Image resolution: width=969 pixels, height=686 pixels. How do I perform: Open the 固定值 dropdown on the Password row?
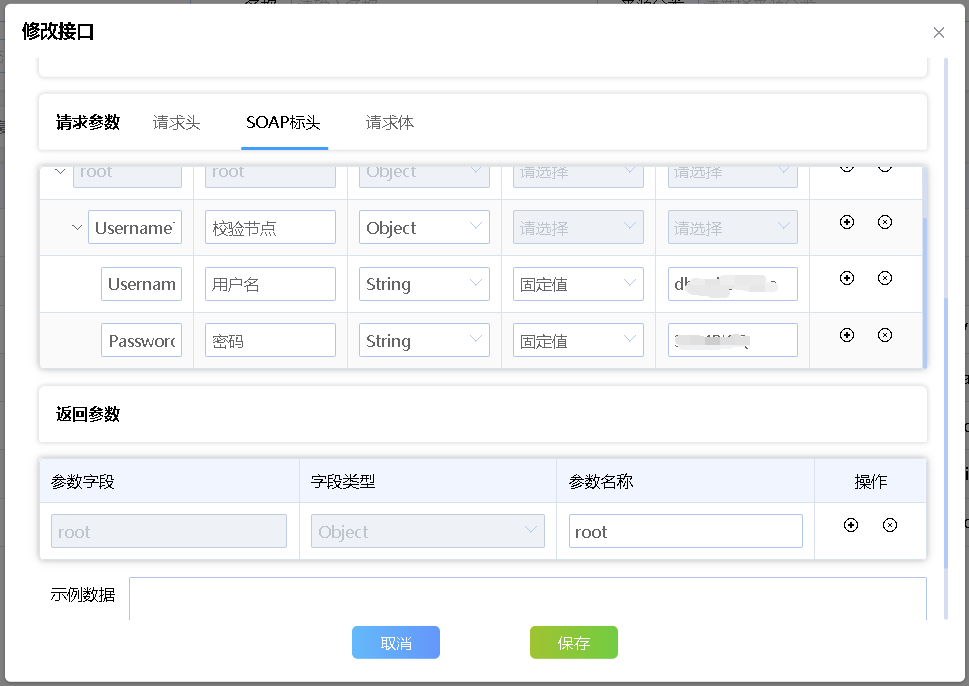(x=578, y=340)
